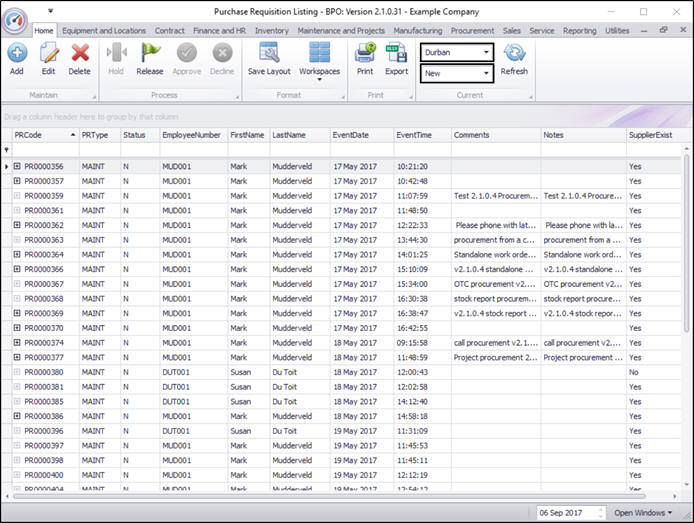Expand row PR0000362 details

coord(17,226)
